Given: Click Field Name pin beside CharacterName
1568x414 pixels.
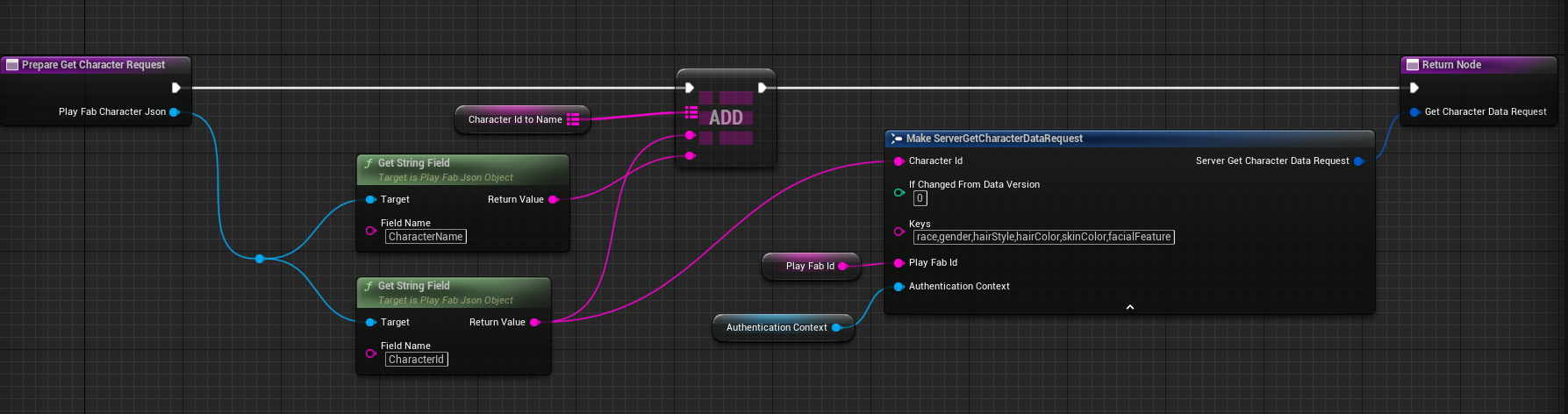Looking at the screenshot, I should (x=371, y=231).
